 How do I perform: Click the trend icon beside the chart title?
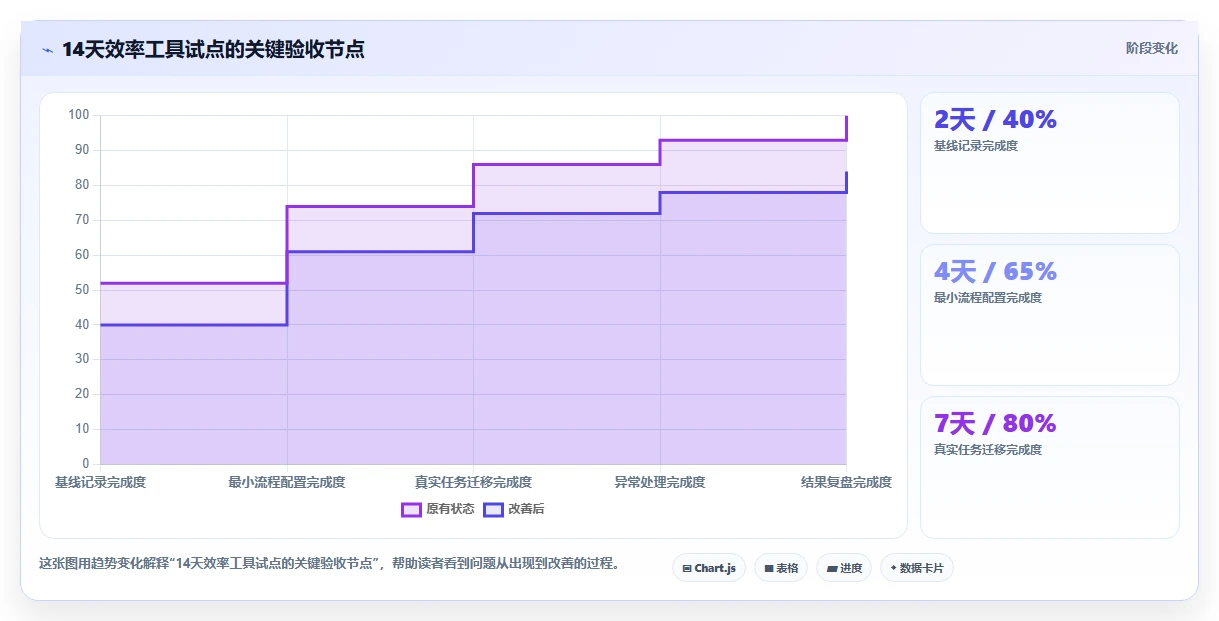tap(47, 49)
